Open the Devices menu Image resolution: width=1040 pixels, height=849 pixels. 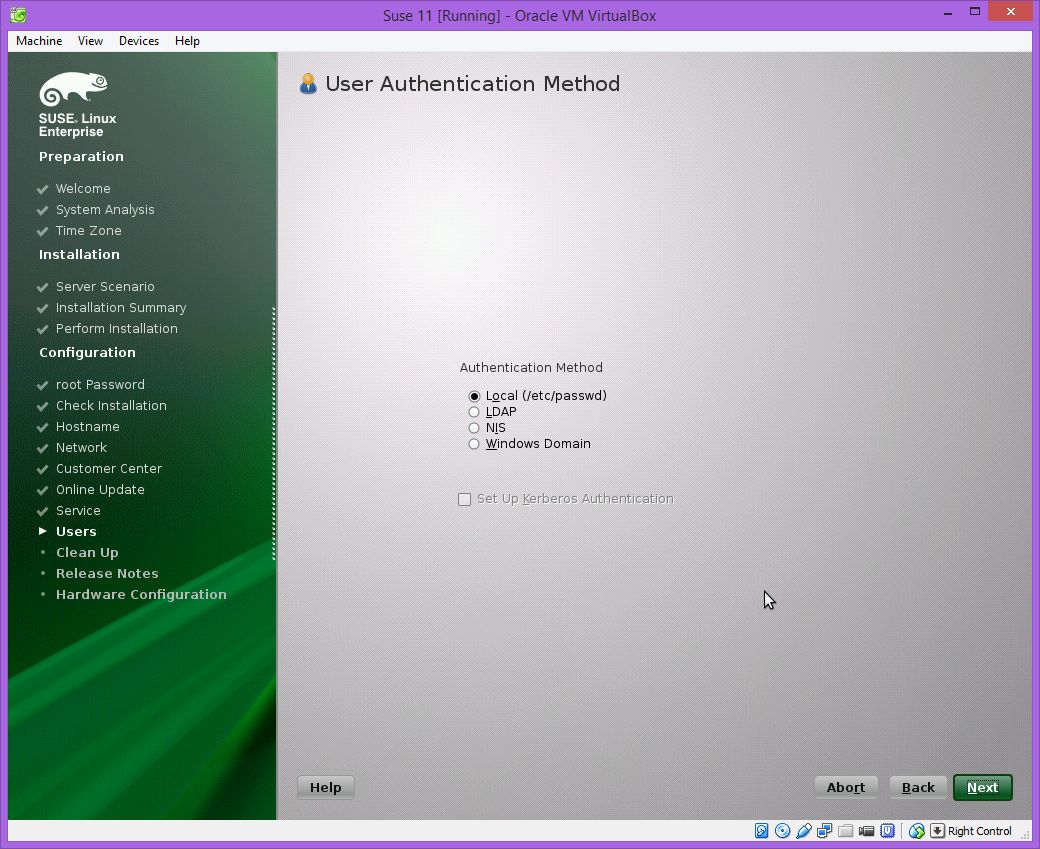[139, 40]
